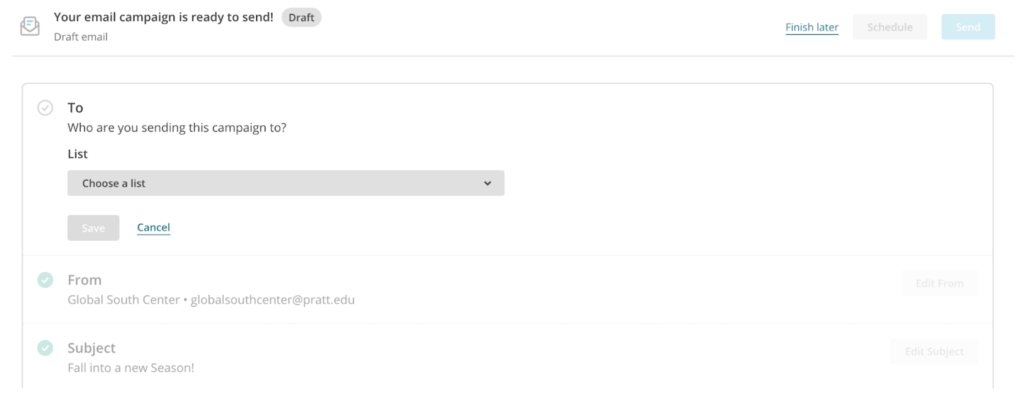Select the Subject section heading
The height and width of the screenshot is (396, 1024).
91,348
